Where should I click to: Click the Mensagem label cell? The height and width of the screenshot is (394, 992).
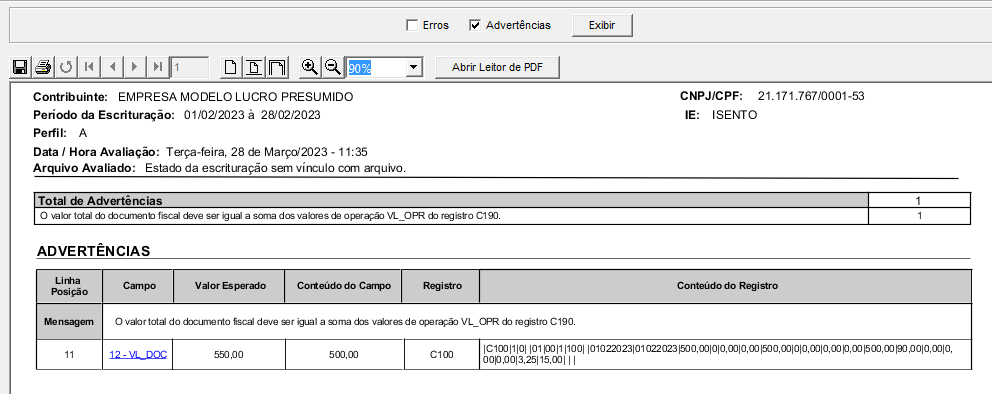coord(69,321)
